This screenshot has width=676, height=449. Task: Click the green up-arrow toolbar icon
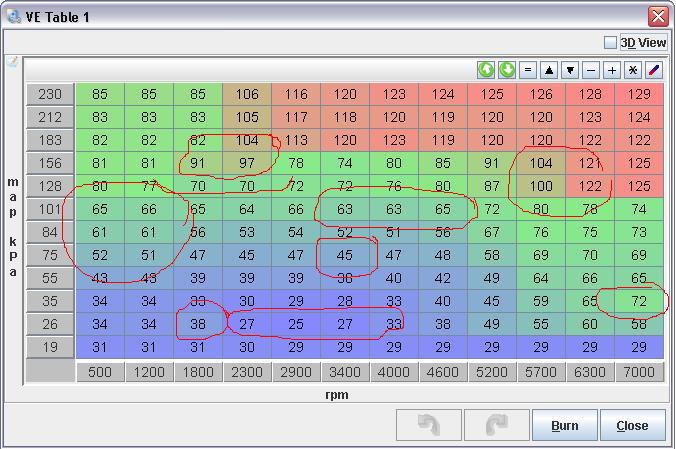pyautogui.click(x=486, y=70)
